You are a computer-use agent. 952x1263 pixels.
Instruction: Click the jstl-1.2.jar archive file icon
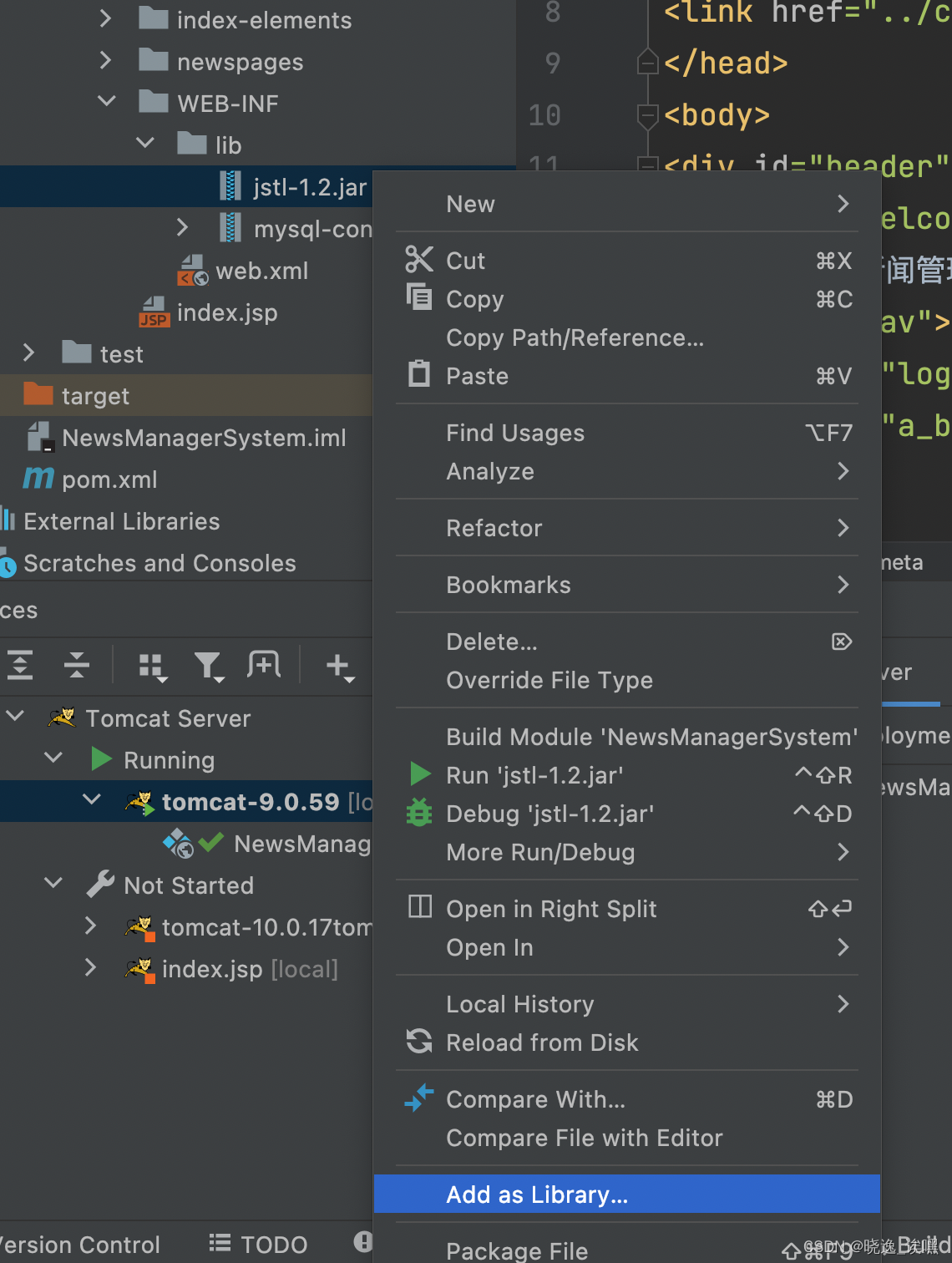click(x=230, y=186)
